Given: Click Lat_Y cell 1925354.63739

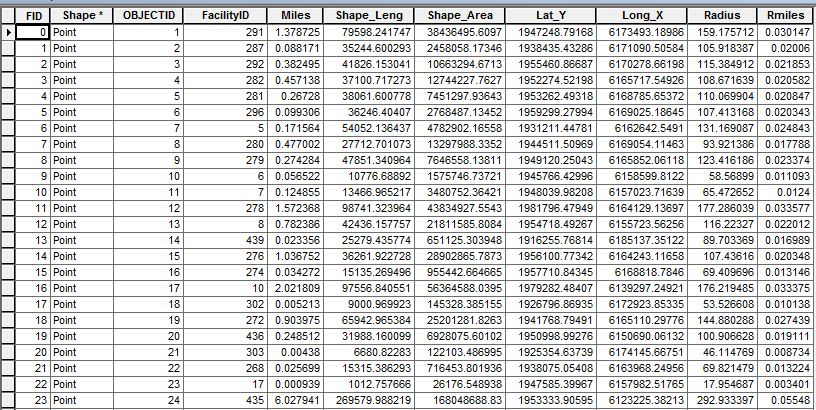Looking at the screenshot, I should tap(551, 352).
